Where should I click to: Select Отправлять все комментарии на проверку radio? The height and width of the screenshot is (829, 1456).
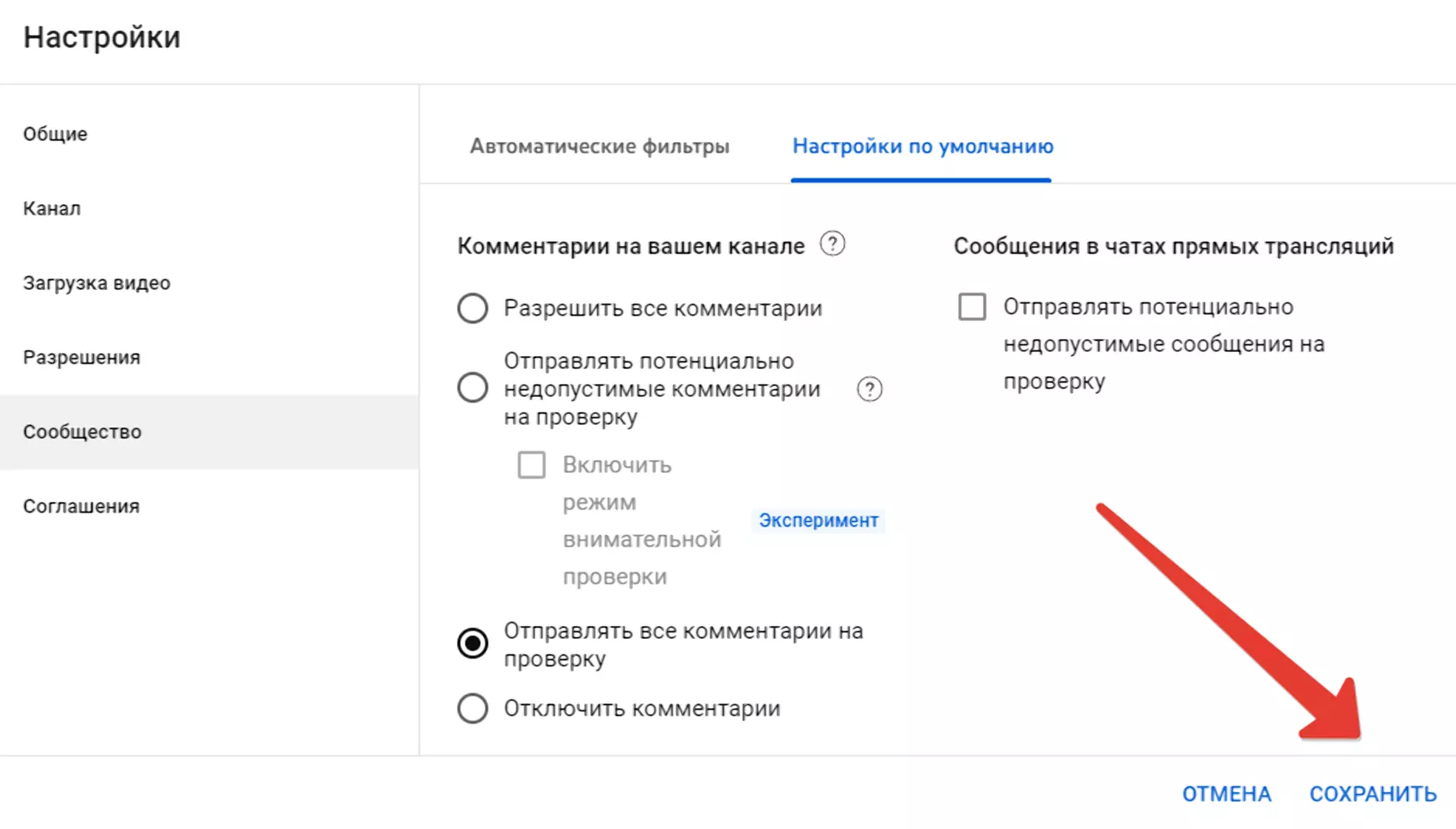tap(472, 644)
